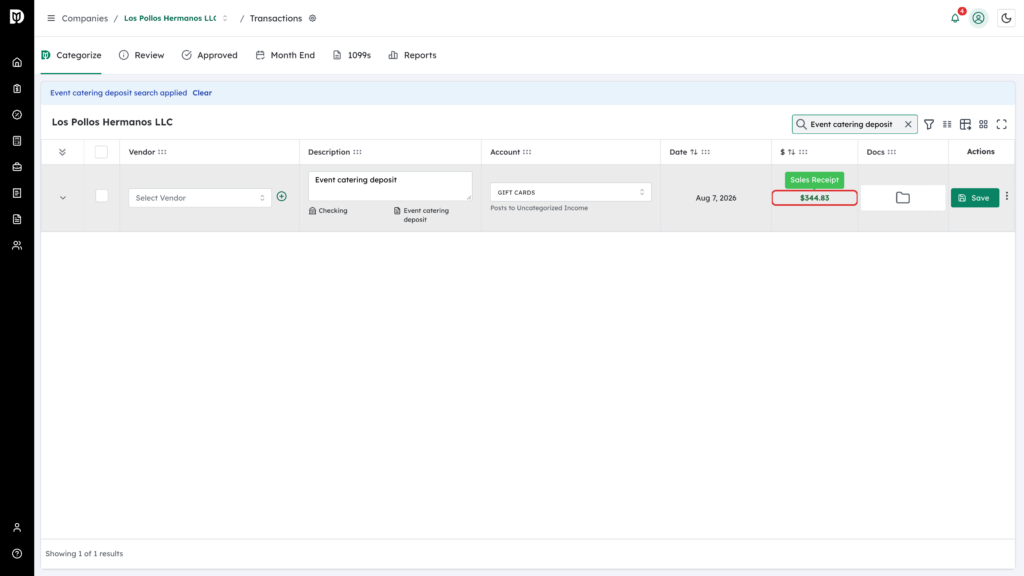Open the user profile avatar
Viewport: 1024px width, 576px height.
[978, 18]
